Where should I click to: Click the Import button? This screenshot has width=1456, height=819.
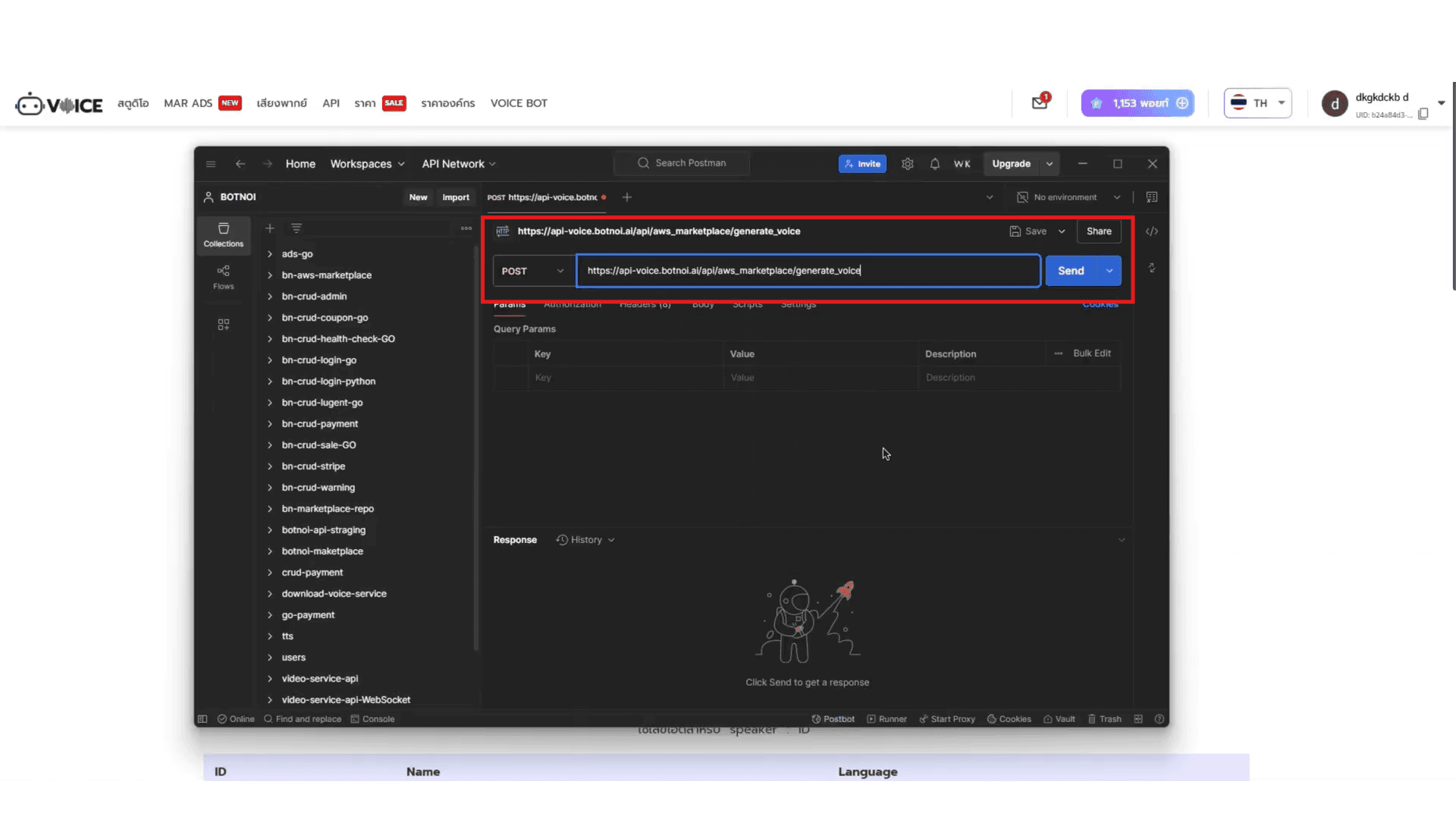[456, 197]
